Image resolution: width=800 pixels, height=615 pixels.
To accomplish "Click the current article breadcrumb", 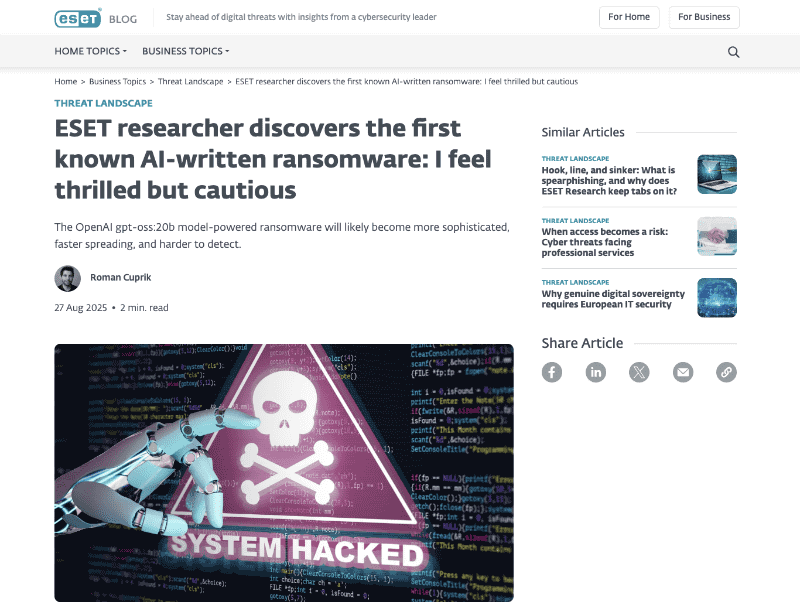I will (x=406, y=82).
